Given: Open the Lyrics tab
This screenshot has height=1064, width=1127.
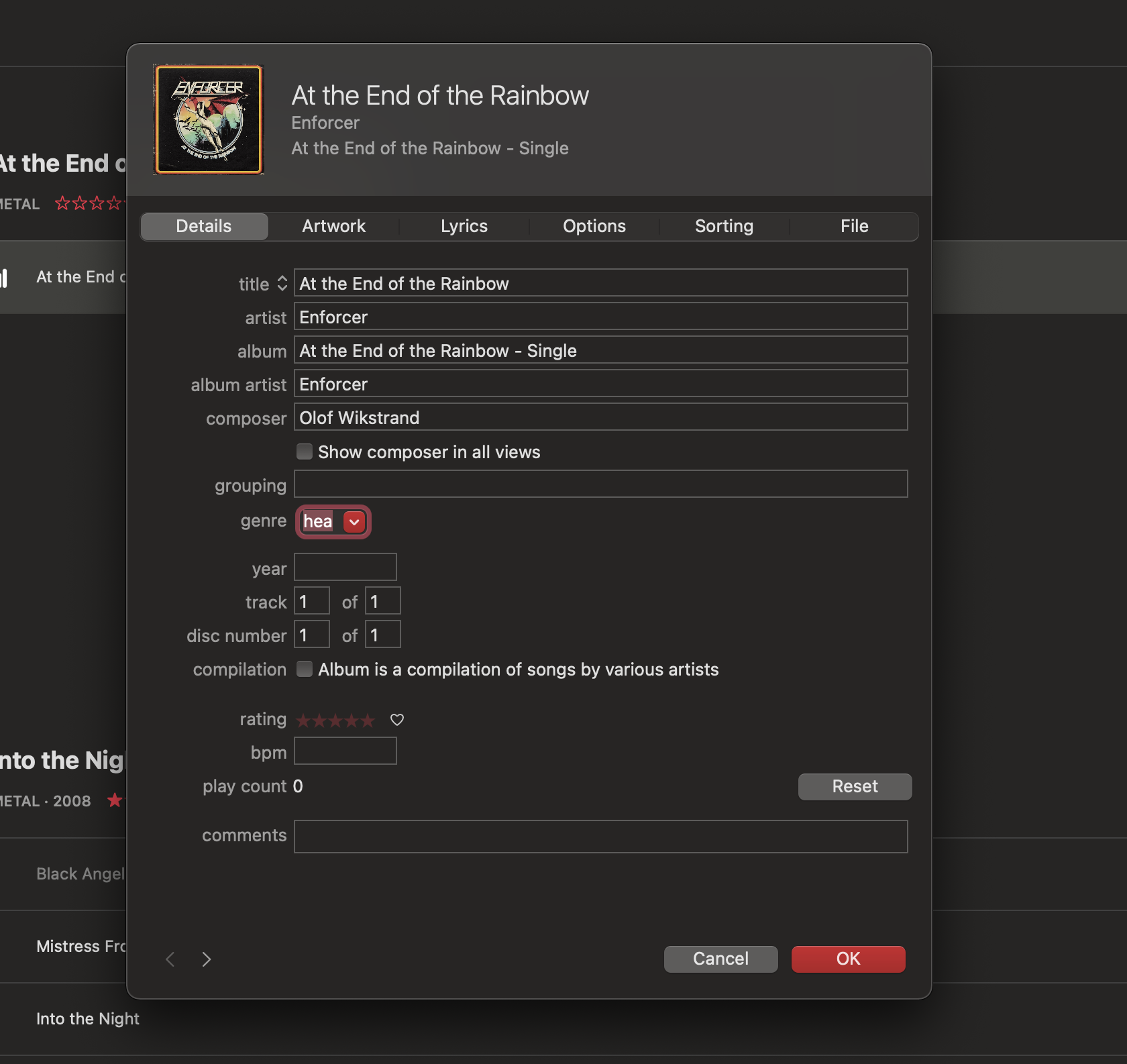Looking at the screenshot, I should click(464, 226).
